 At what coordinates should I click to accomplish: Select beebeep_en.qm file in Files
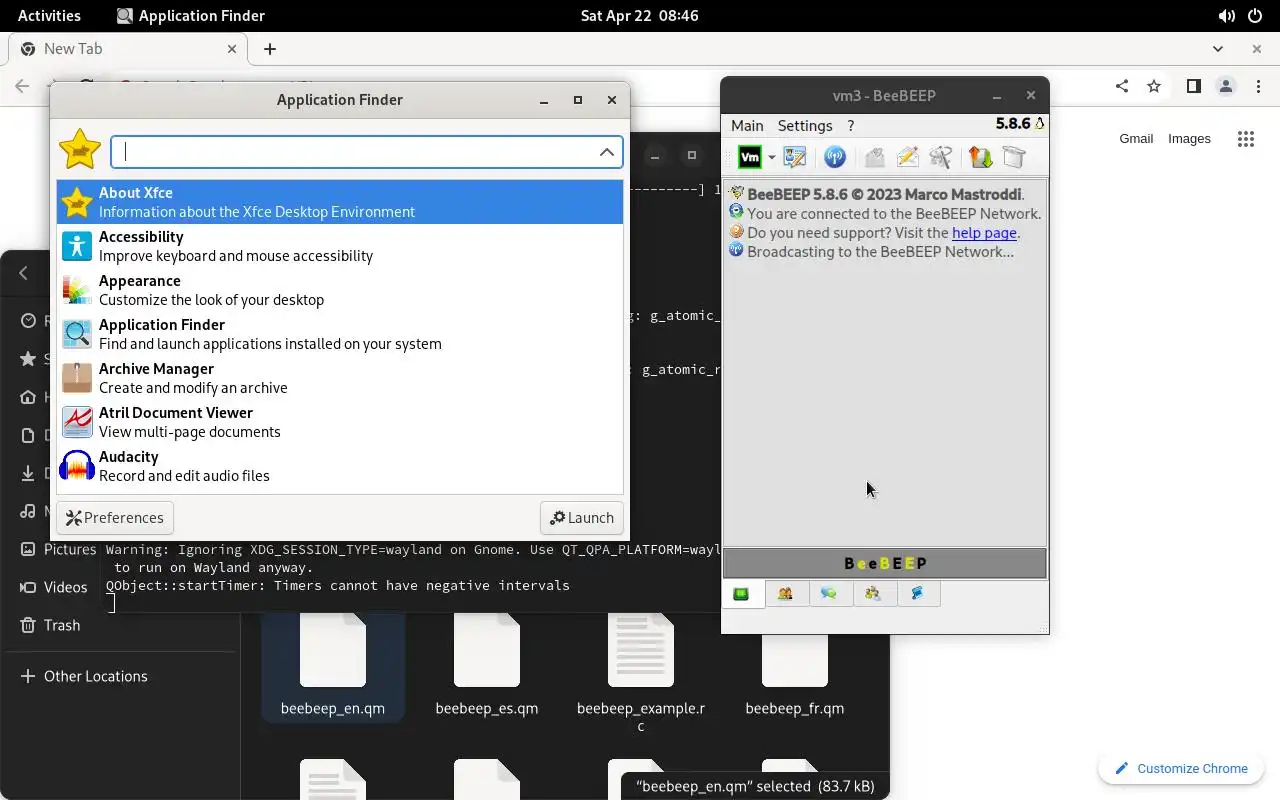333,667
